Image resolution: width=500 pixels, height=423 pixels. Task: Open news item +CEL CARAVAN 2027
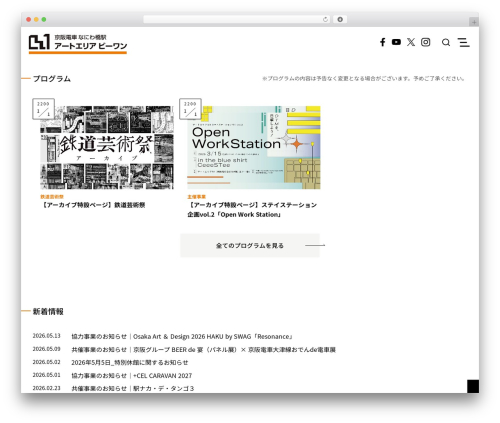(132, 376)
